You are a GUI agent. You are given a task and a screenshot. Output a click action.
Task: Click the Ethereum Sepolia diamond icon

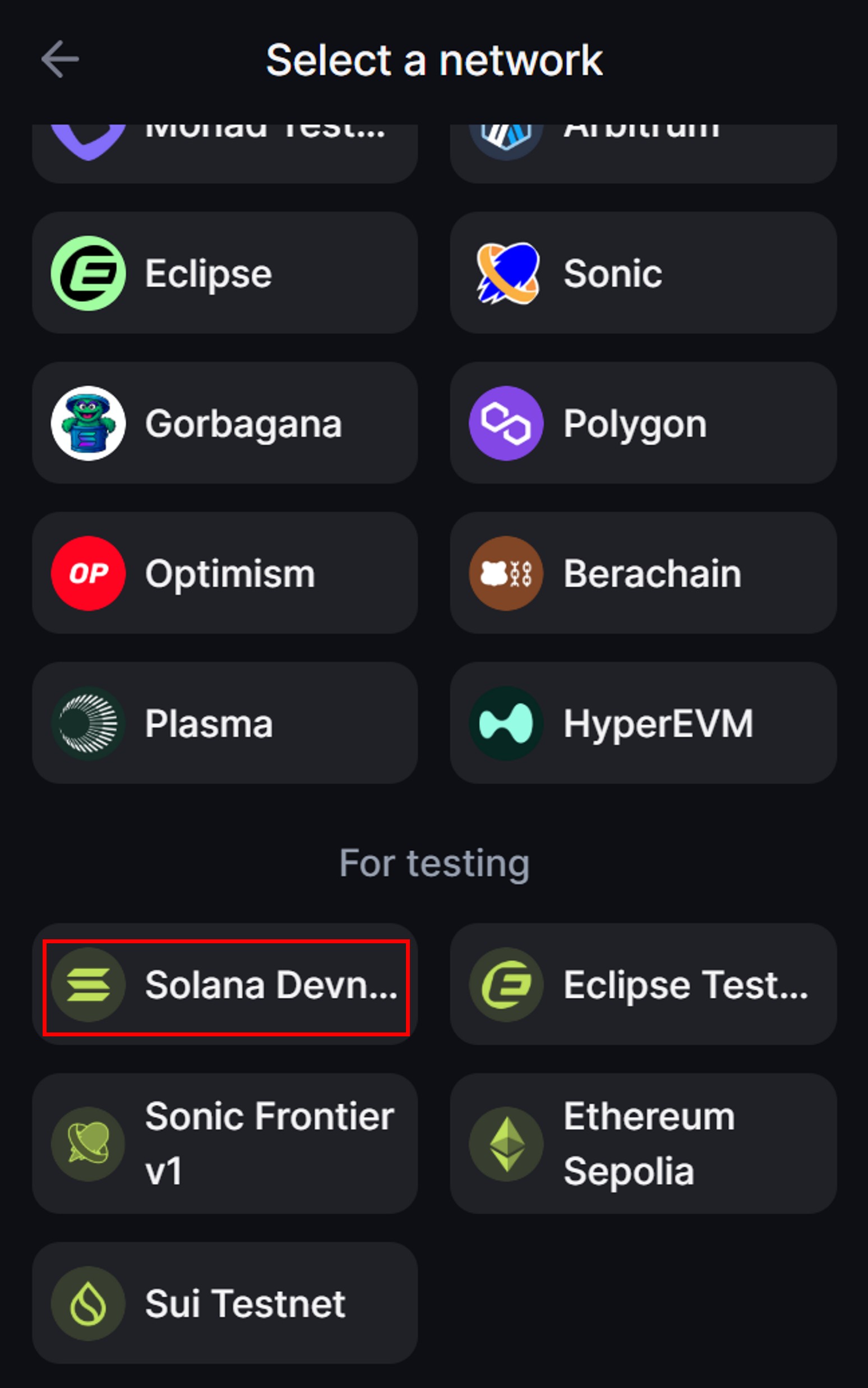(x=506, y=1143)
